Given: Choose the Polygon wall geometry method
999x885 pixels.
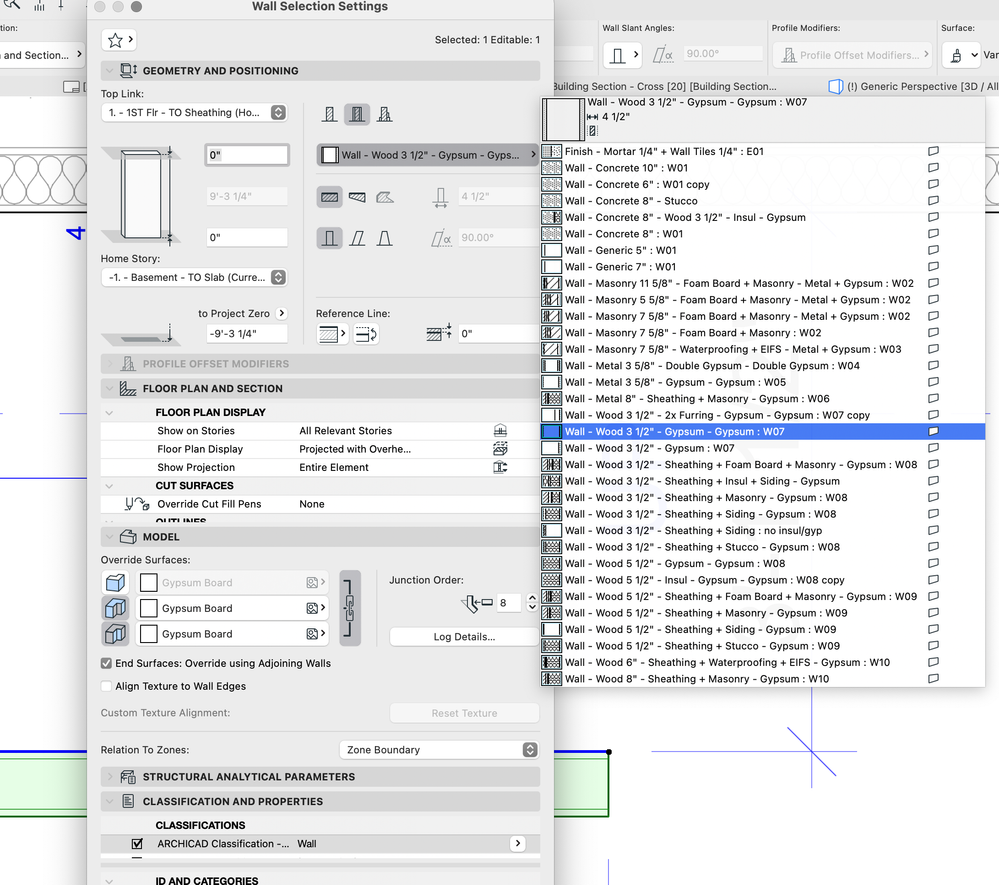Looking at the screenshot, I should click(385, 197).
